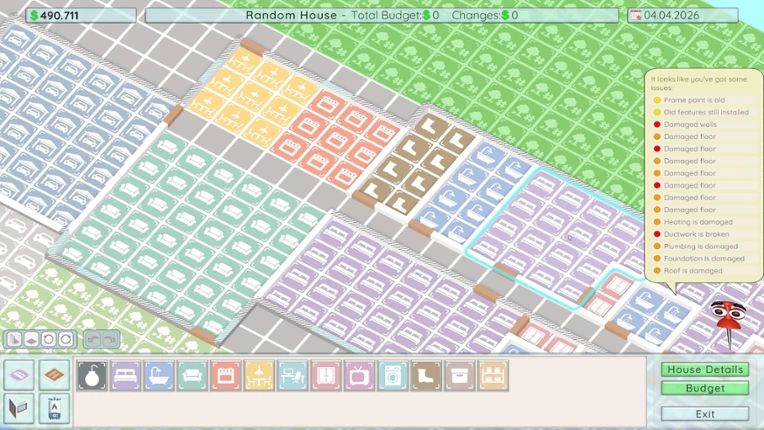Viewport: 764px width, 430px height.
Task: Click the $490.711 money balance
Action: pos(80,15)
